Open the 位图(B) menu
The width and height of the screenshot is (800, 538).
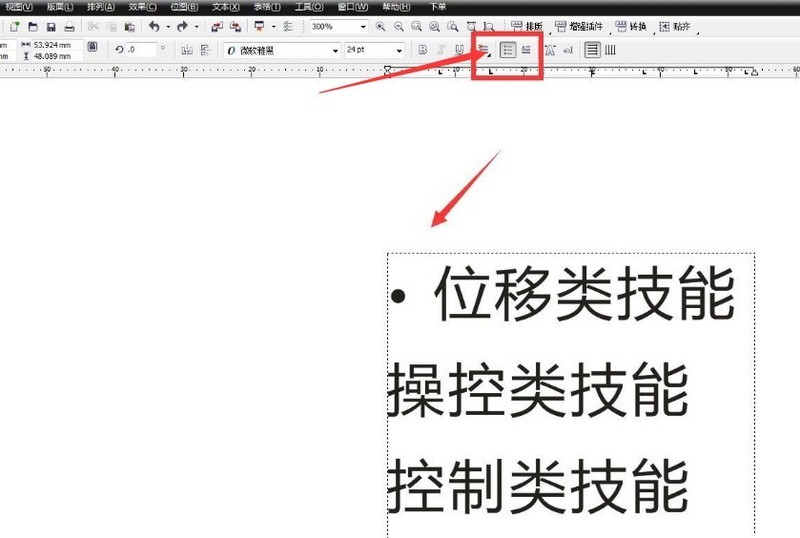click(184, 7)
